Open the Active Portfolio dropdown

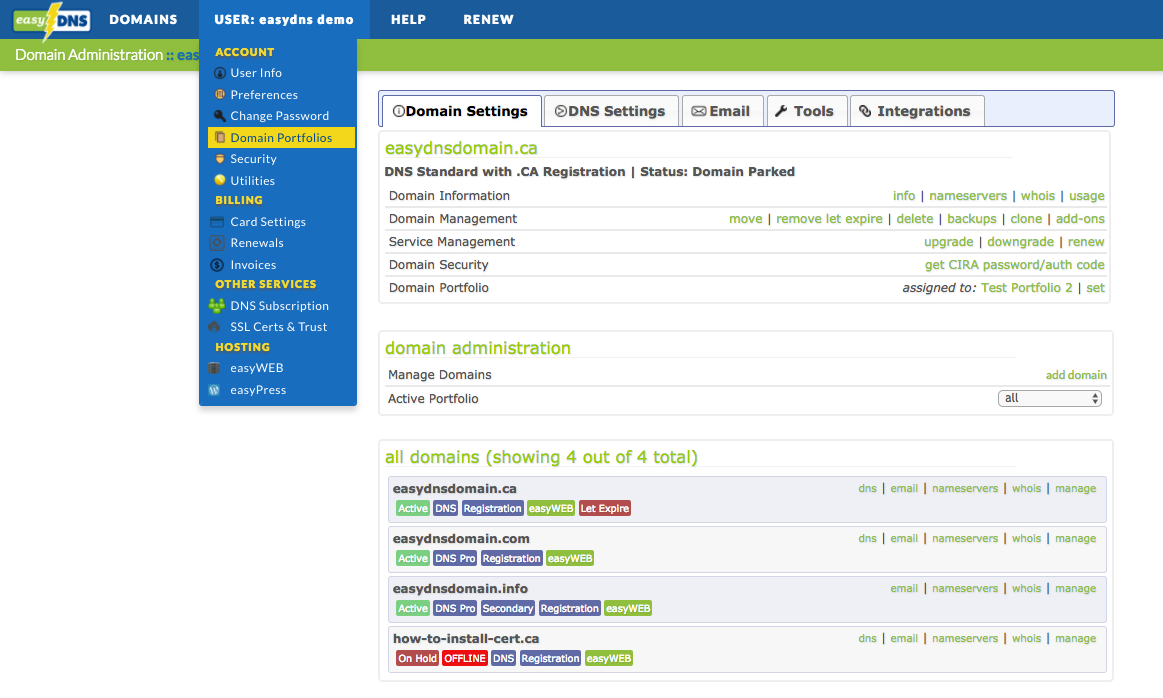click(1050, 398)
